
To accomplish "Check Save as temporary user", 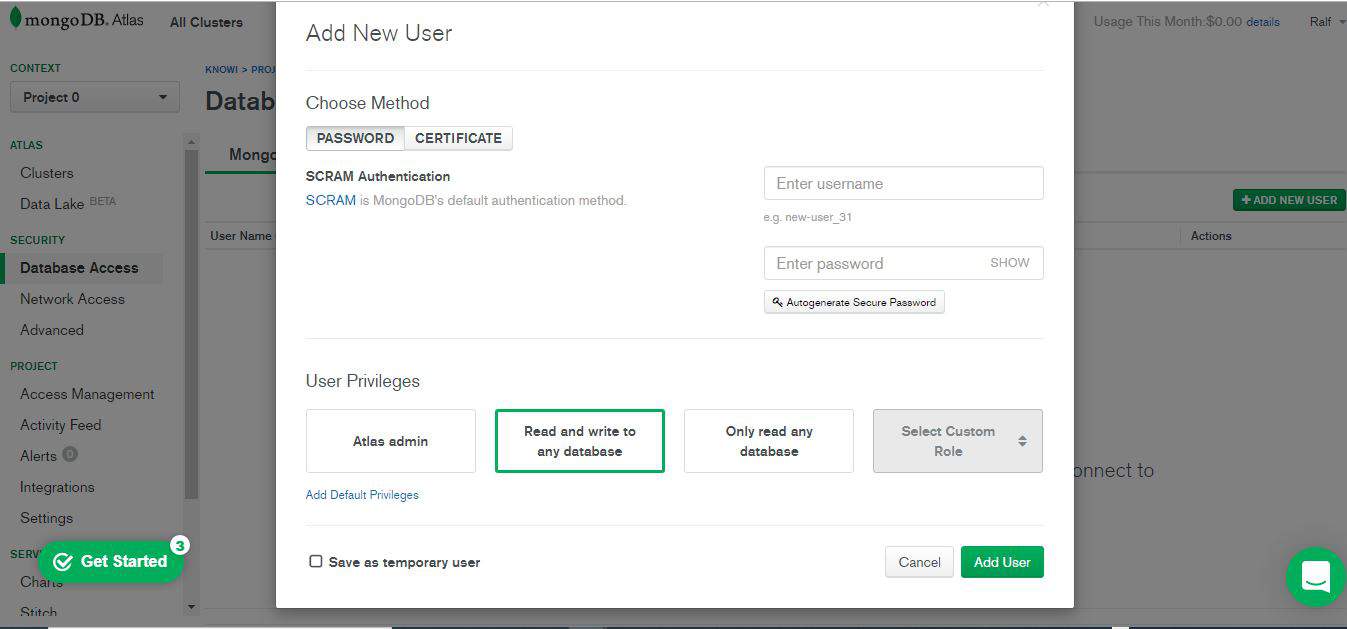I will [x=315, y=561].
